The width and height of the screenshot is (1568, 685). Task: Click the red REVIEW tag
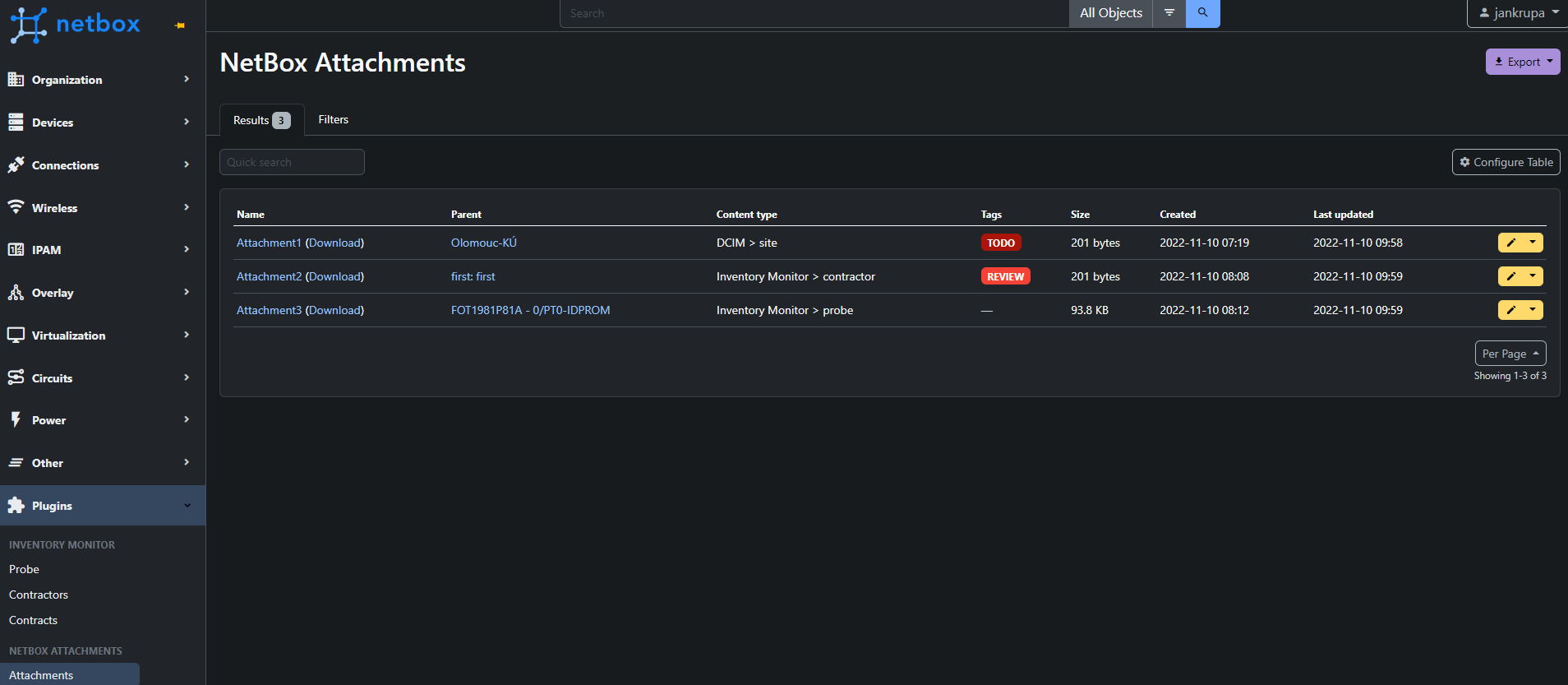[x=1005, y=276]
